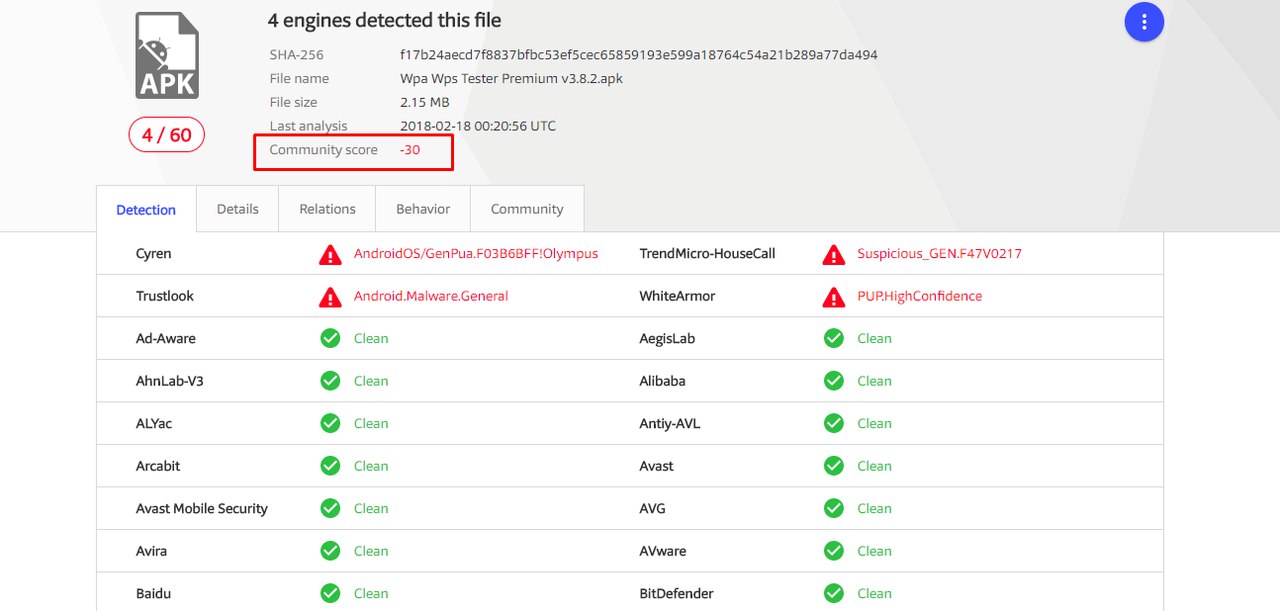Click the green check icon for Alibaba
The width and height of the screenshot is (1280, 611).
pos(833,381)
